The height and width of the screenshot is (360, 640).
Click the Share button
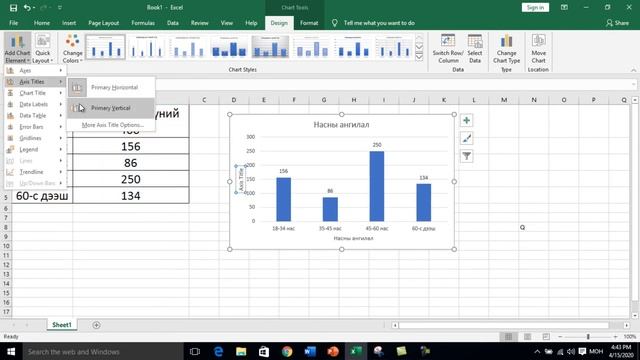coord(617,23)
